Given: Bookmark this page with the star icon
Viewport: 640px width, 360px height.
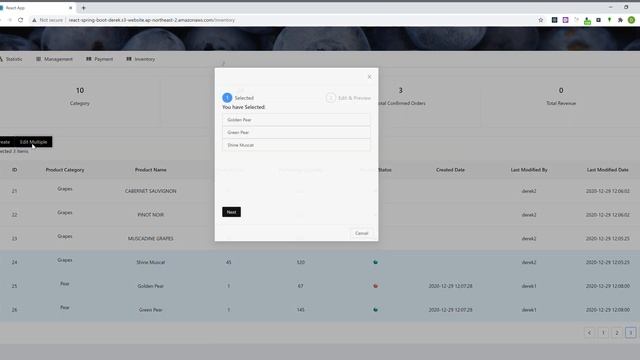Looking at the screenshot, I should coord(541,20).
